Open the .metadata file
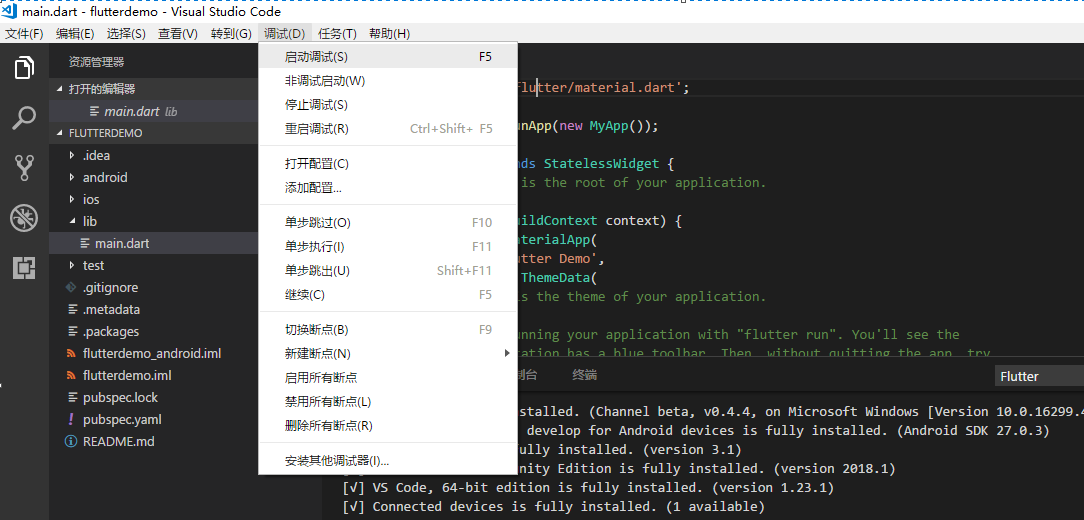The width and height of the screenshot is (1084, 520). (x=153, y=309)
